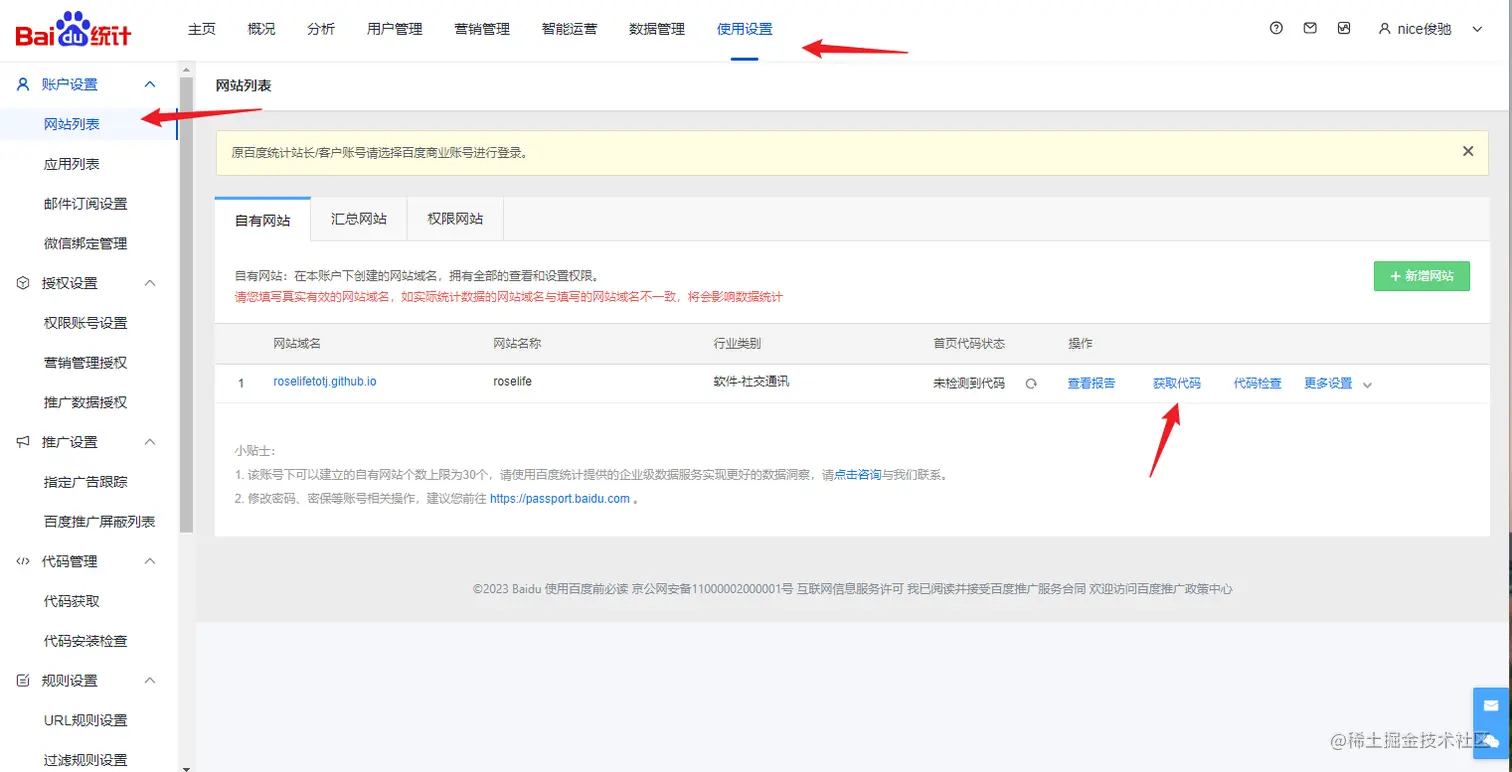The image size is (1512, 772).
Task: Click the 推广设置 megaphone icon
Action: tap(23, 442)
